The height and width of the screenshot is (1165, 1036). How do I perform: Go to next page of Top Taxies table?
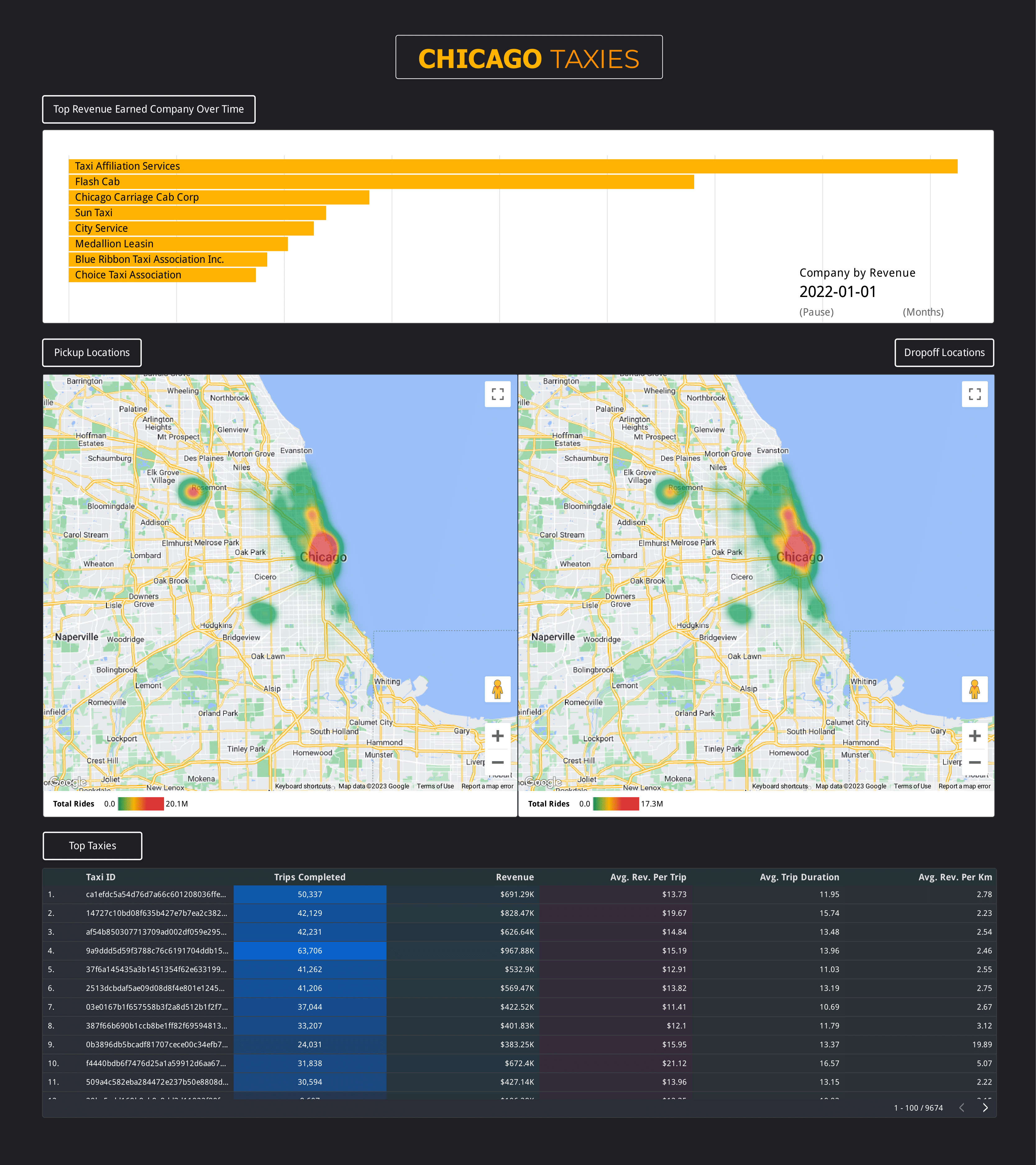(985, 1108)
